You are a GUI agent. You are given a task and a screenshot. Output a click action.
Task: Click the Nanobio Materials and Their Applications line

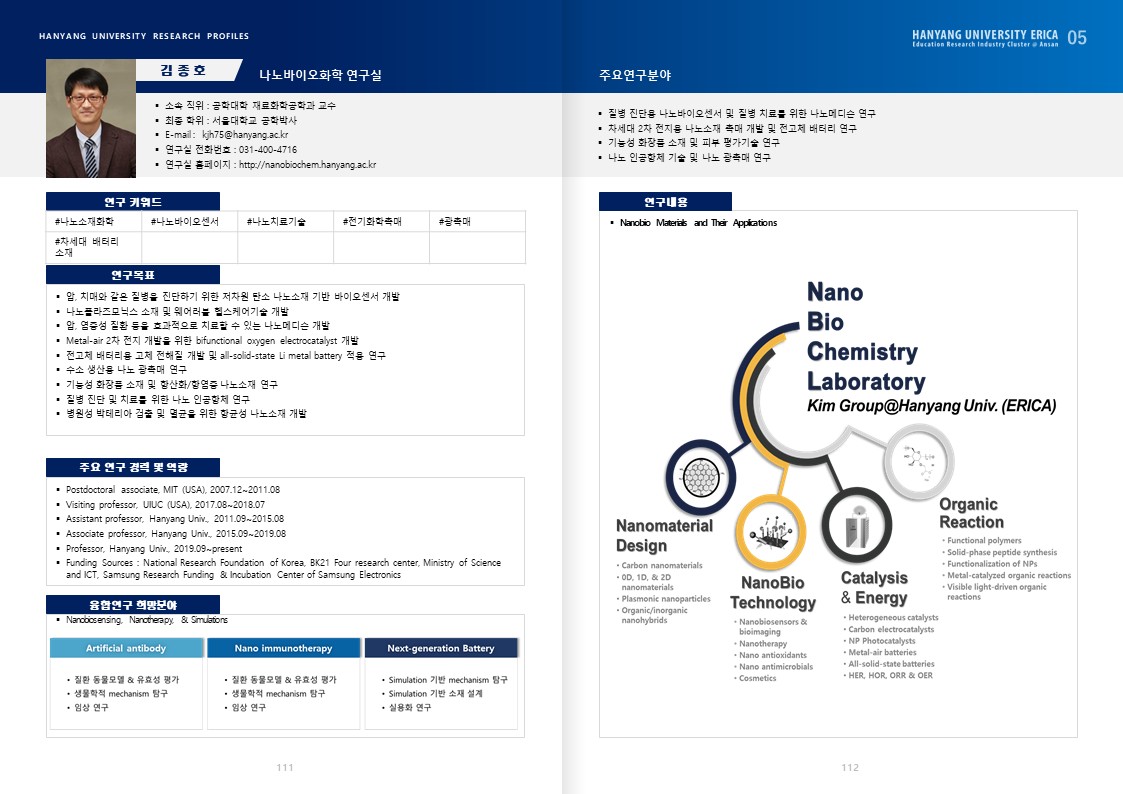pos(698,223)
